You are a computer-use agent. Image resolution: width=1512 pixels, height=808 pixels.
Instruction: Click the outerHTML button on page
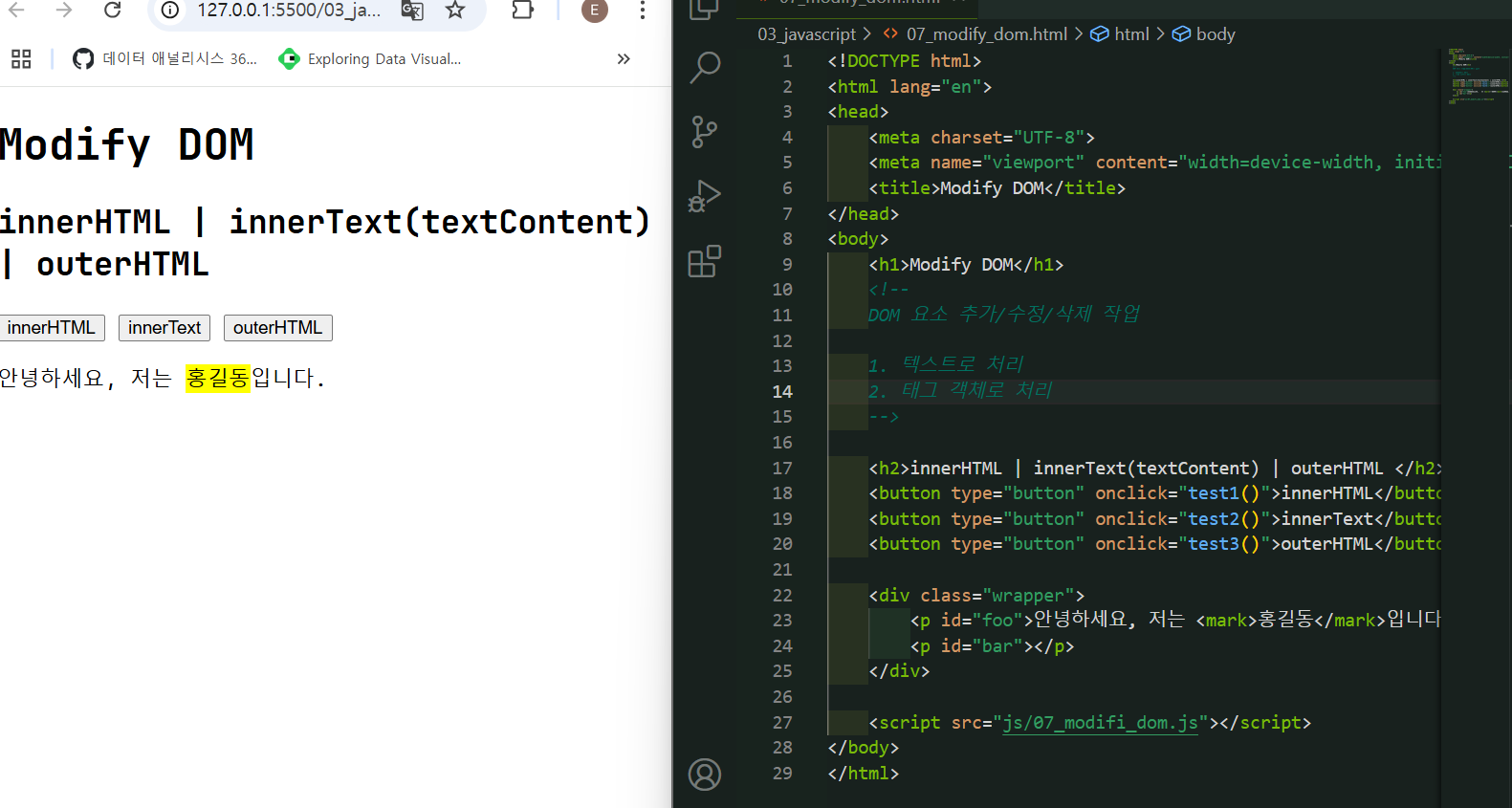coord(278,328)
